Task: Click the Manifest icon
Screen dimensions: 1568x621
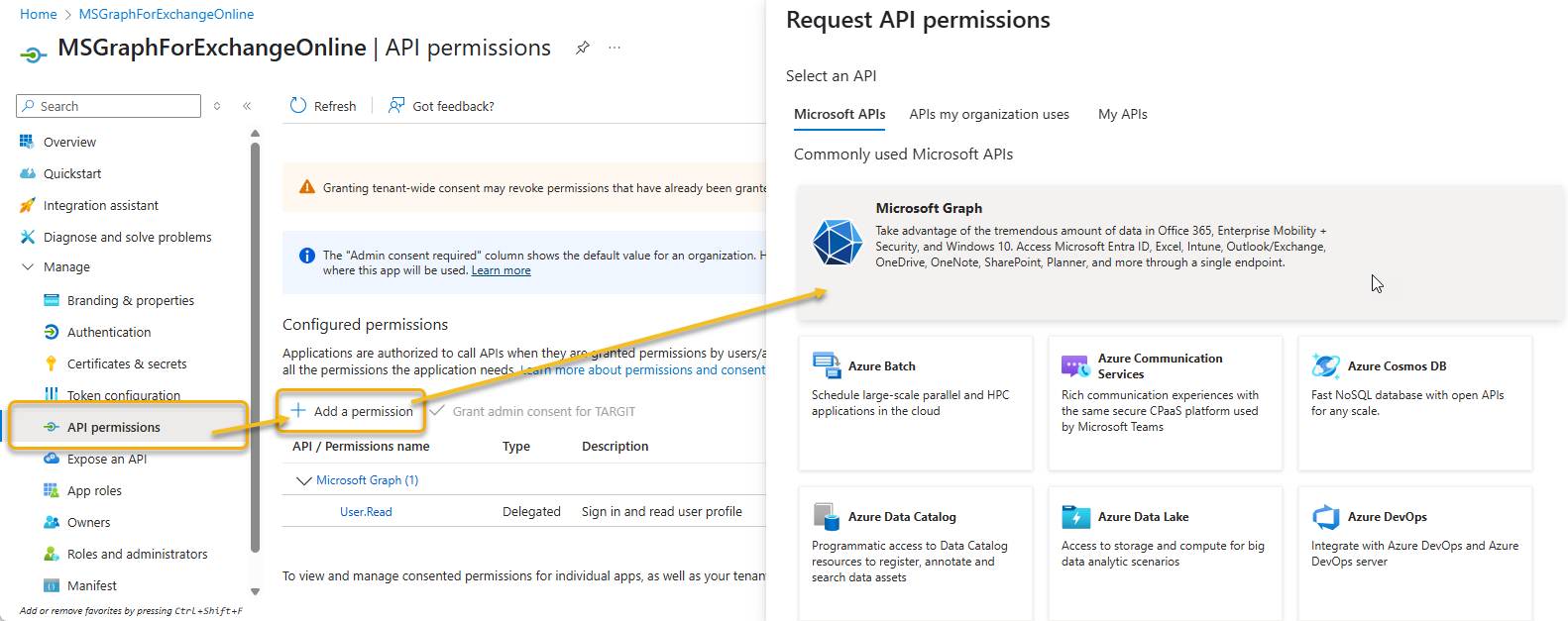Action: click(x=52, y=585)
